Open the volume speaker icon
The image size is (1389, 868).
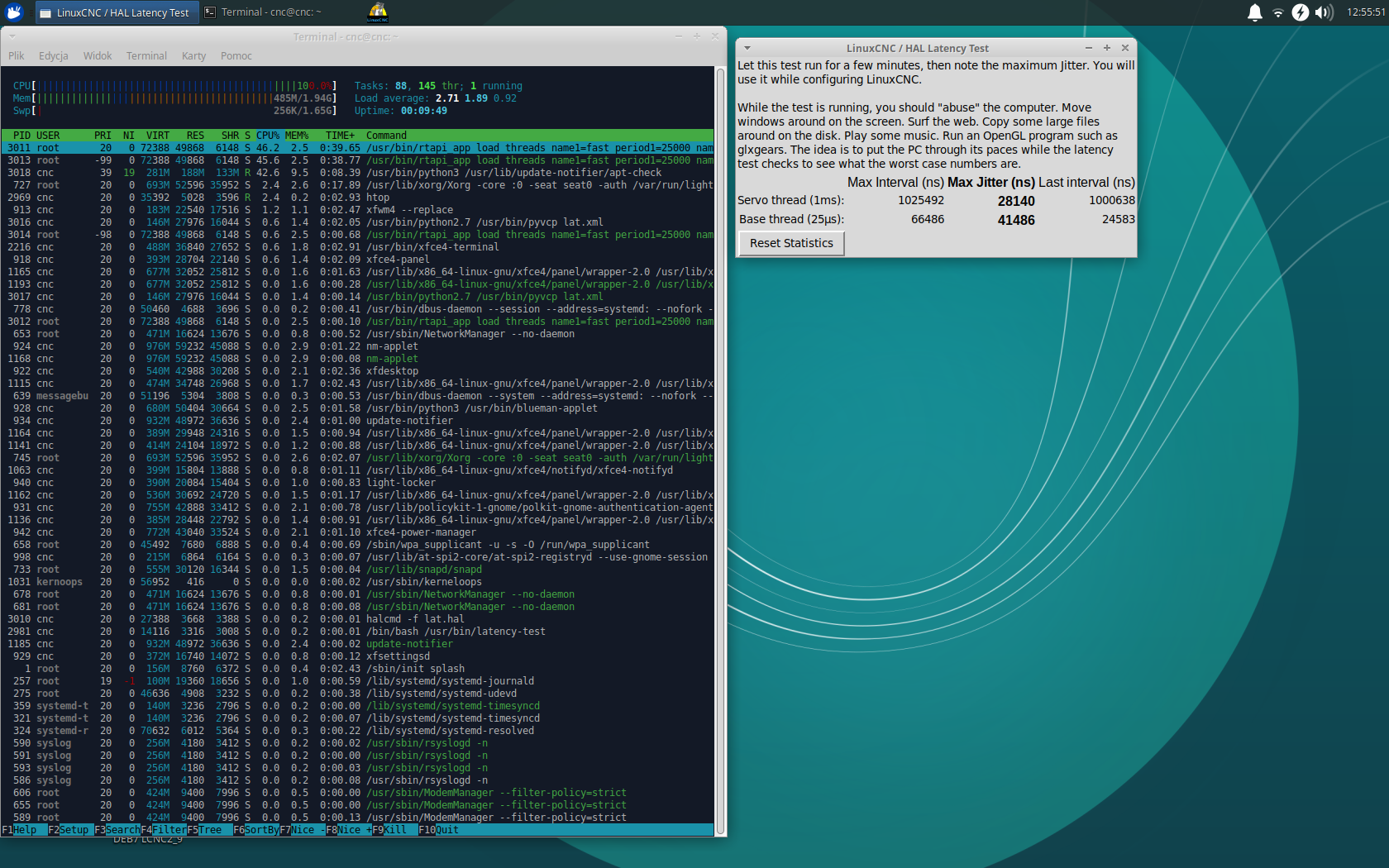coord(1324,12)
